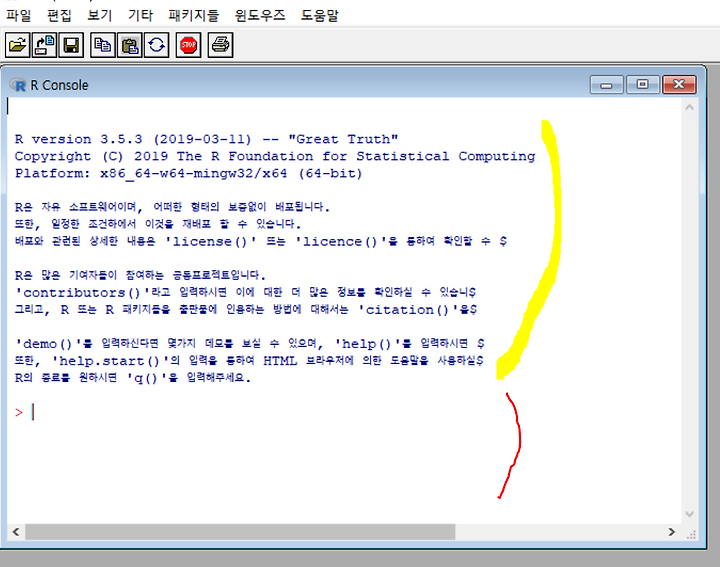The width and height of the screenshot is (720, 567).
Task: Click the 'R version 3.5.3' text line
Action: tap(206, 139)
